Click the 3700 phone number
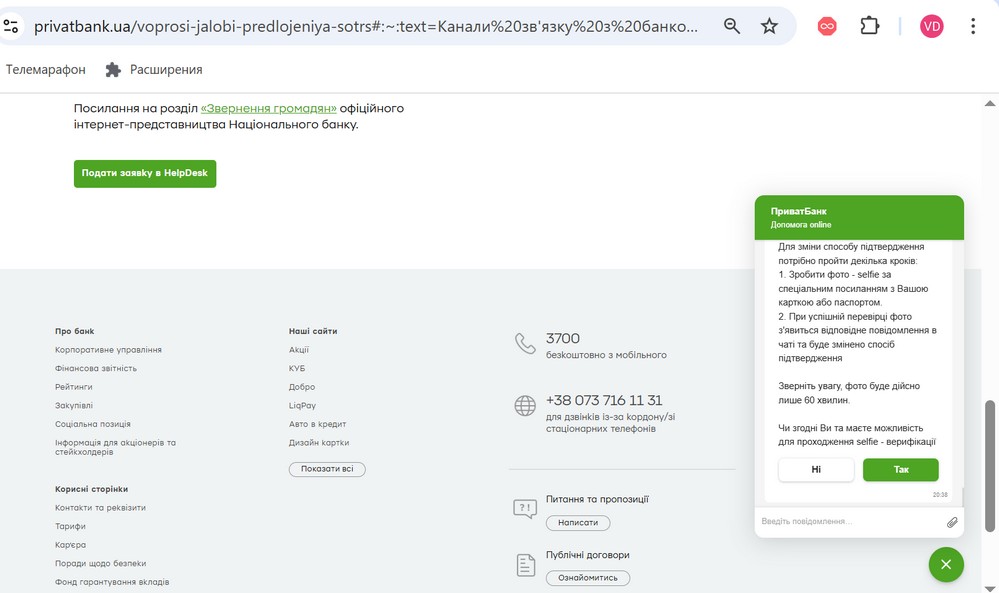Screen dimensions: 999x593 point(563,338)
